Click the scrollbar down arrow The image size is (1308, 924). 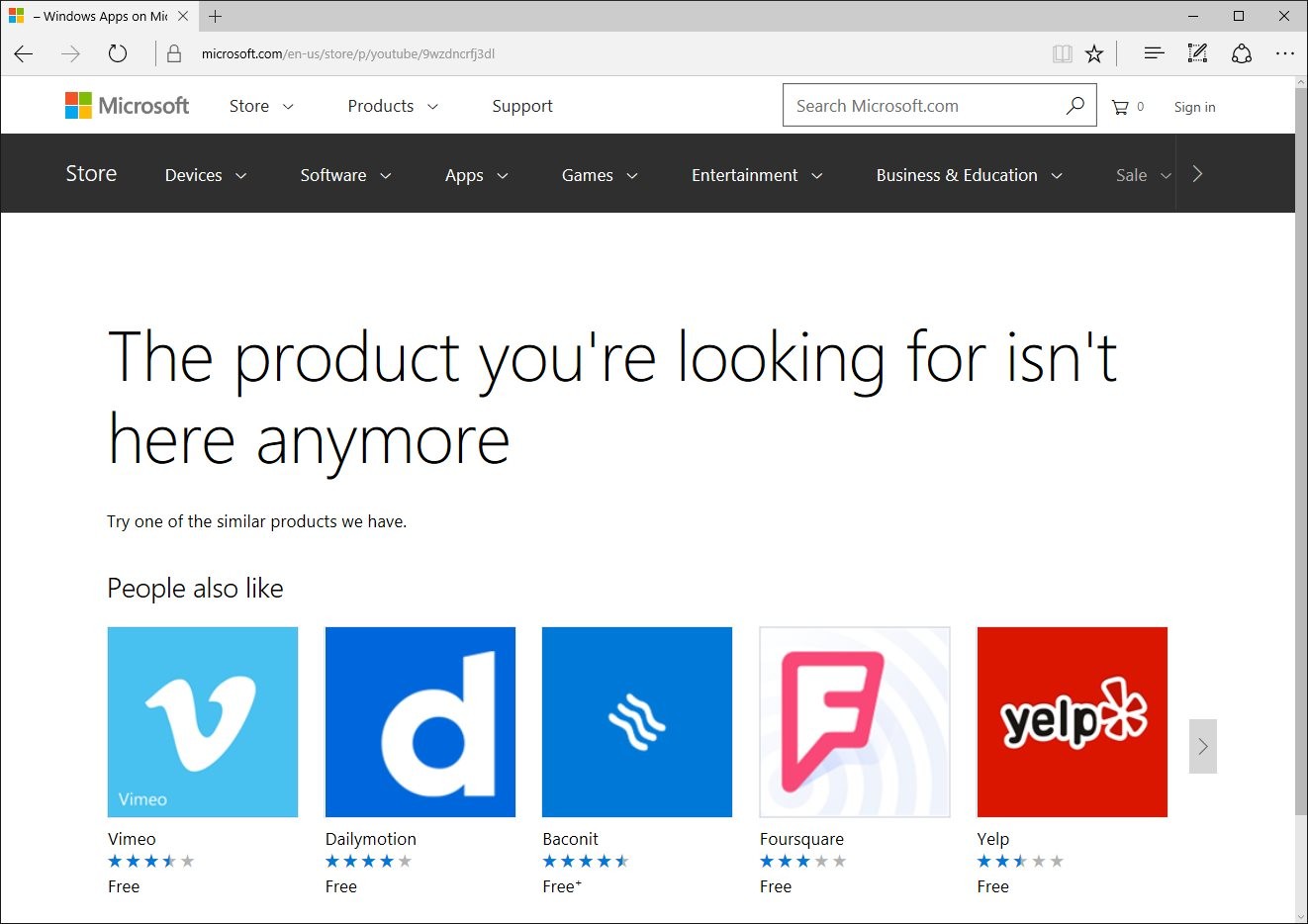click(1301, 916)
